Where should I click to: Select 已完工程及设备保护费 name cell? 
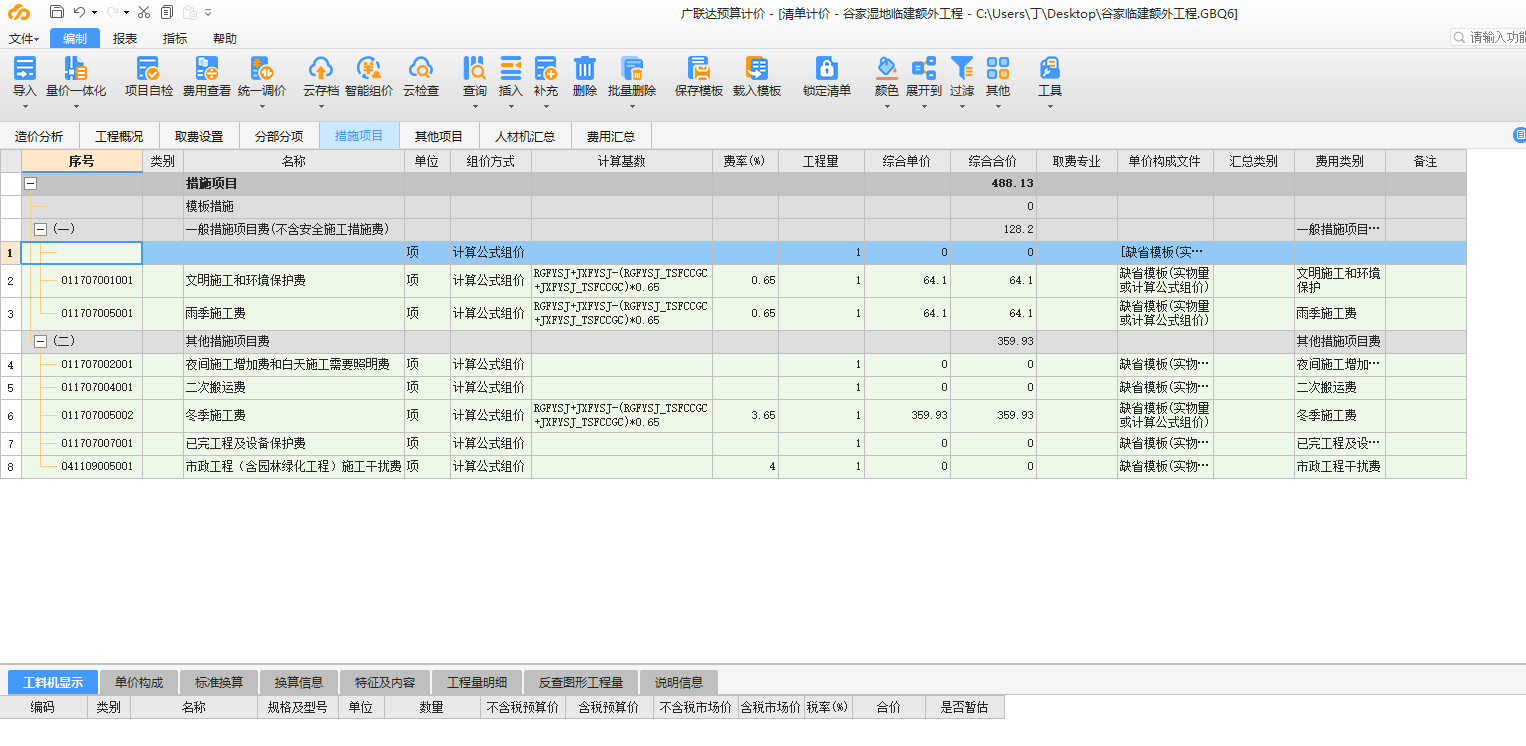(x=294, y=443)
